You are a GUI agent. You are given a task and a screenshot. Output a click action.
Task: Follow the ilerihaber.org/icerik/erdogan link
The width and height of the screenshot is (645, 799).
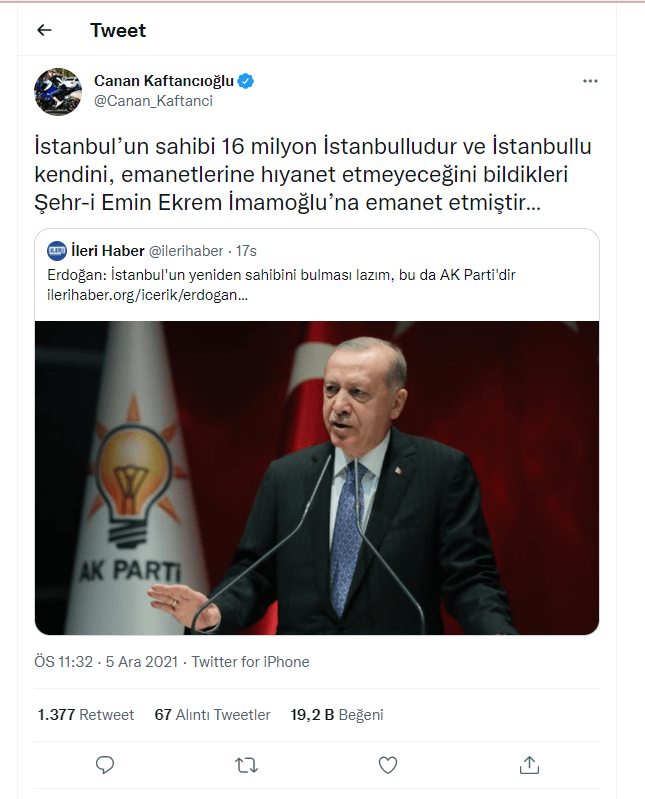[x=147, y=295]
